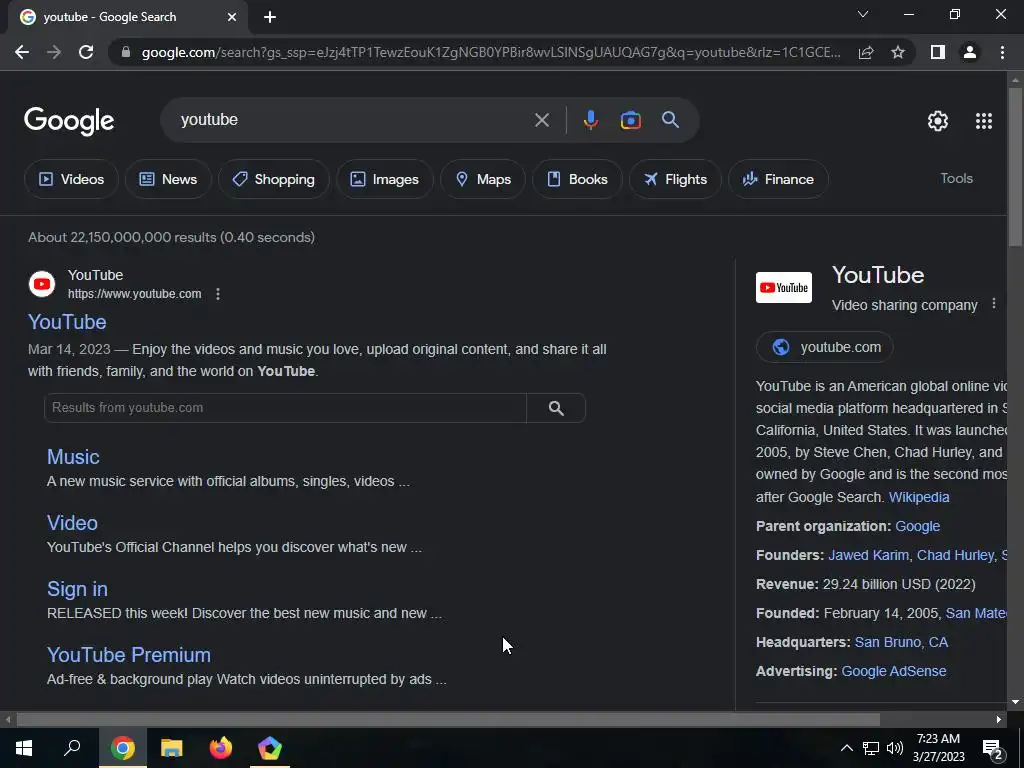Image resolution: width=1024 pixels, height=768 pixels.
Task: Reload the current page
Action: [x=86, y=52]
